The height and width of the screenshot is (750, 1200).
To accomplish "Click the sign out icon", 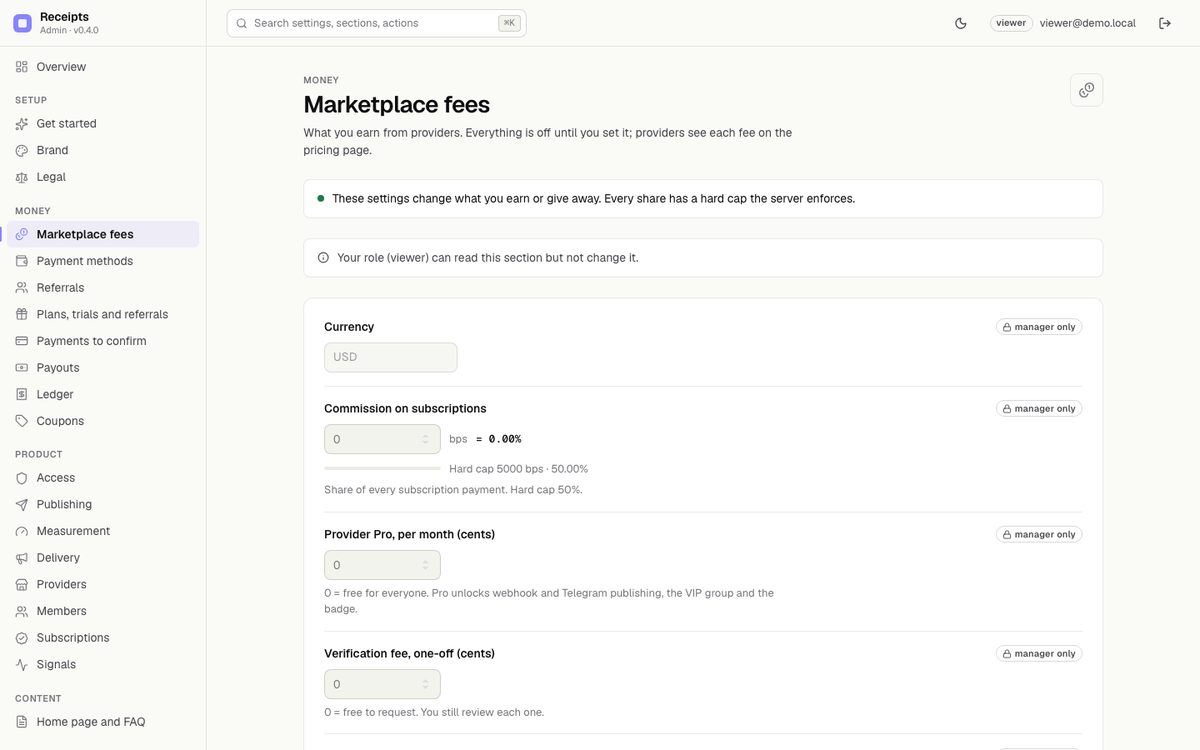I will pyautogui.click(x=1165, y=23).
